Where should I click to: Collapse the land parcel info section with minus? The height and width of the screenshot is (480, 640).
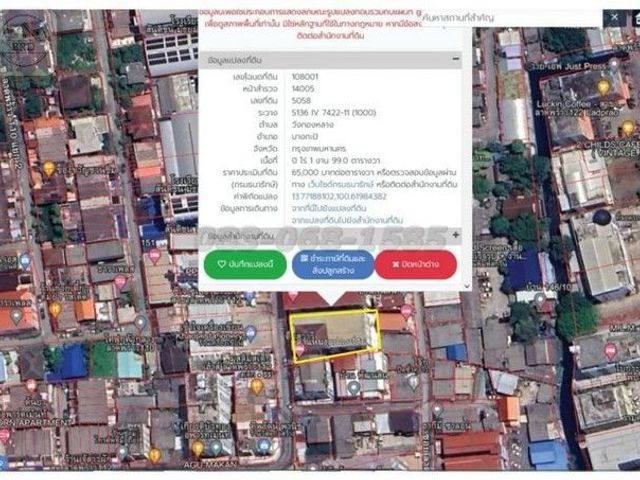coord(456,59)
